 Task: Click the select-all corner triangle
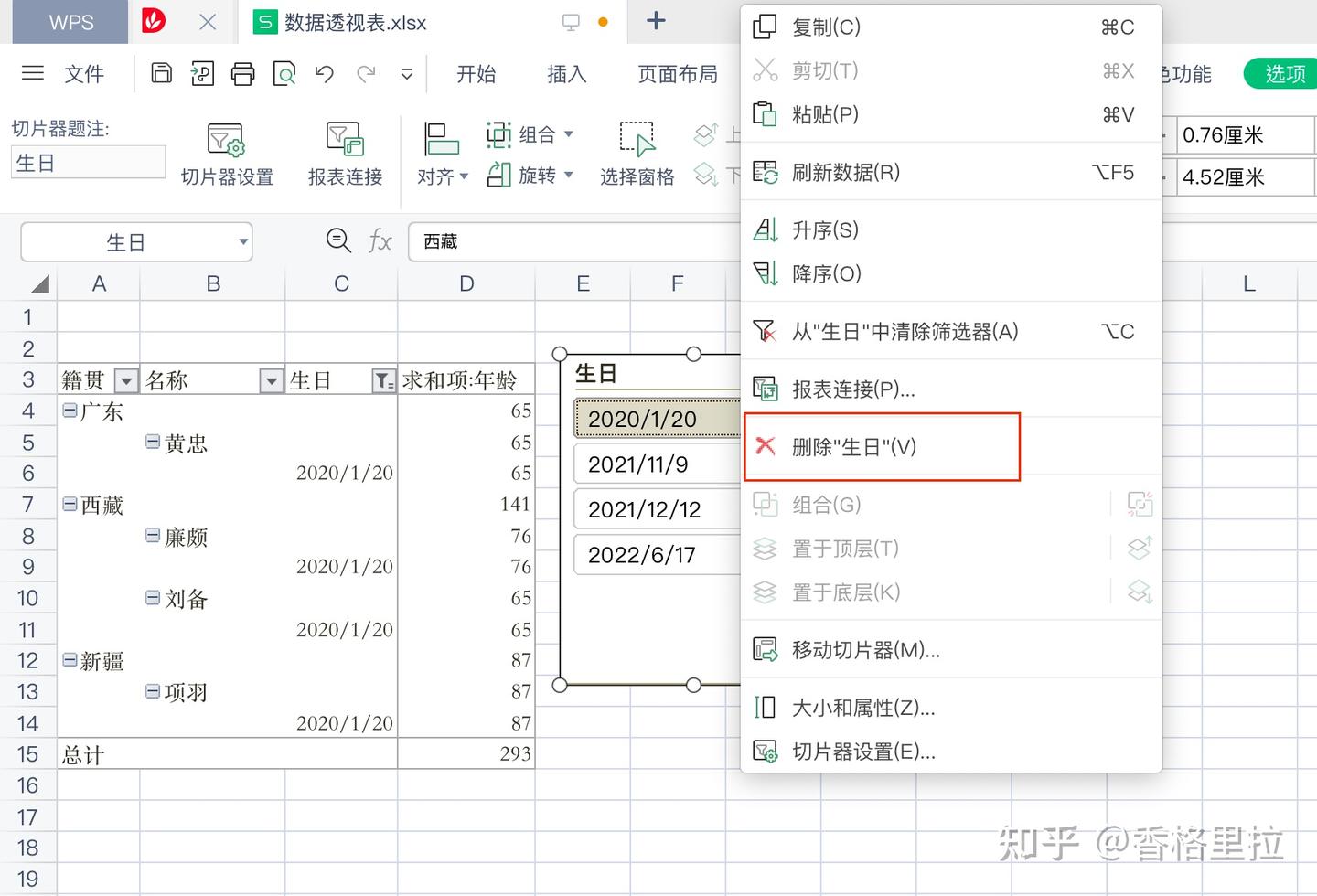[40, 284]
